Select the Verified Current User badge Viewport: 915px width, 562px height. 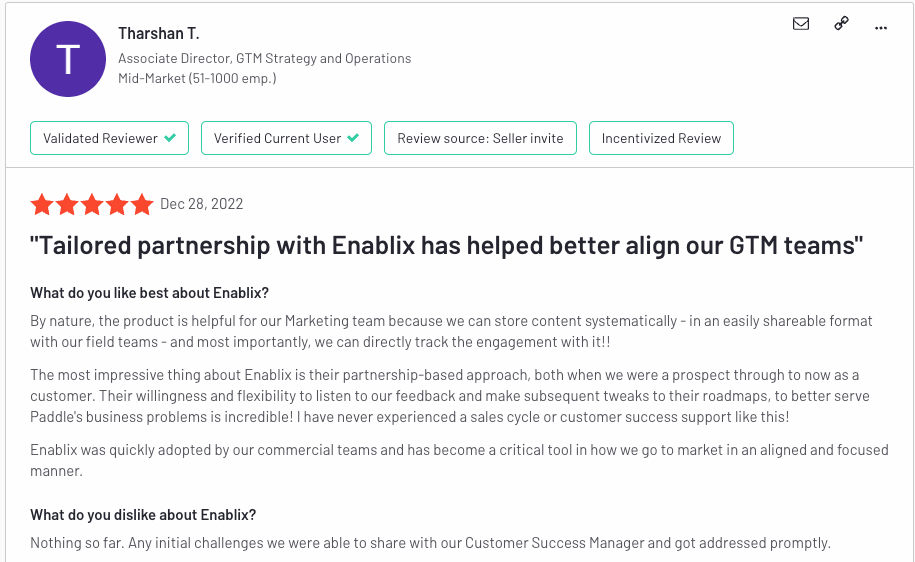tap(286, 138)
